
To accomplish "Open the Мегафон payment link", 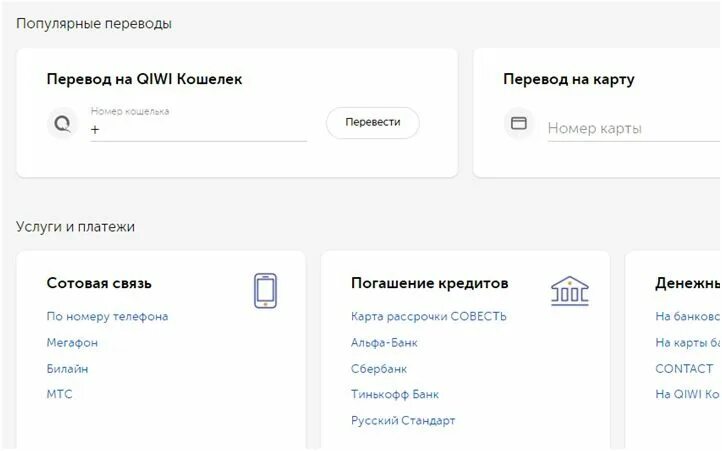I will point(72,343).
